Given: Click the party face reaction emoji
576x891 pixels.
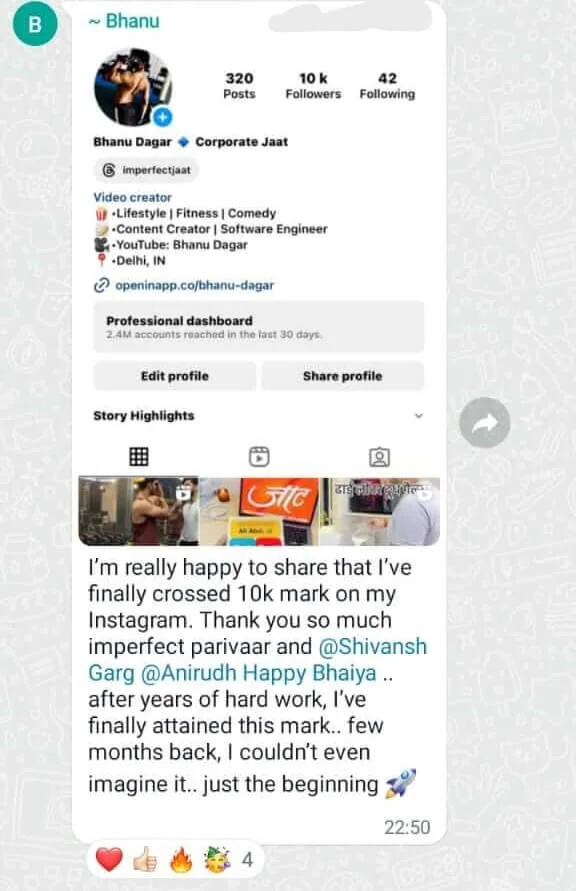Looking at the screenshot, I should pos(218,859).
